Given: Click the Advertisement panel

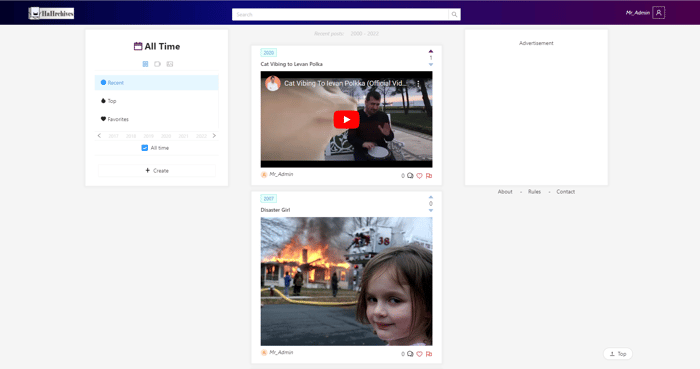Looking at the screenshot, I should 536,108.
